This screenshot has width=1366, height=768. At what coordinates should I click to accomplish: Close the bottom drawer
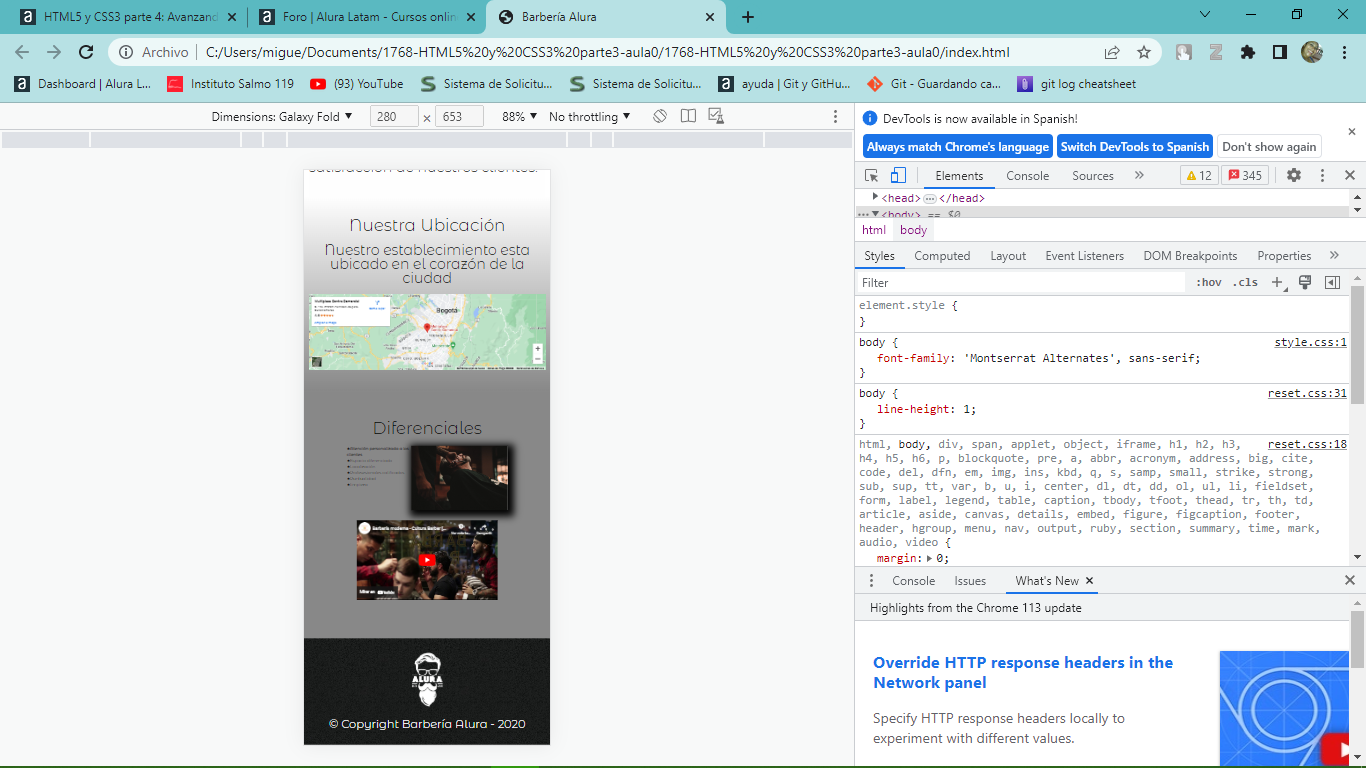(1349, 580)
